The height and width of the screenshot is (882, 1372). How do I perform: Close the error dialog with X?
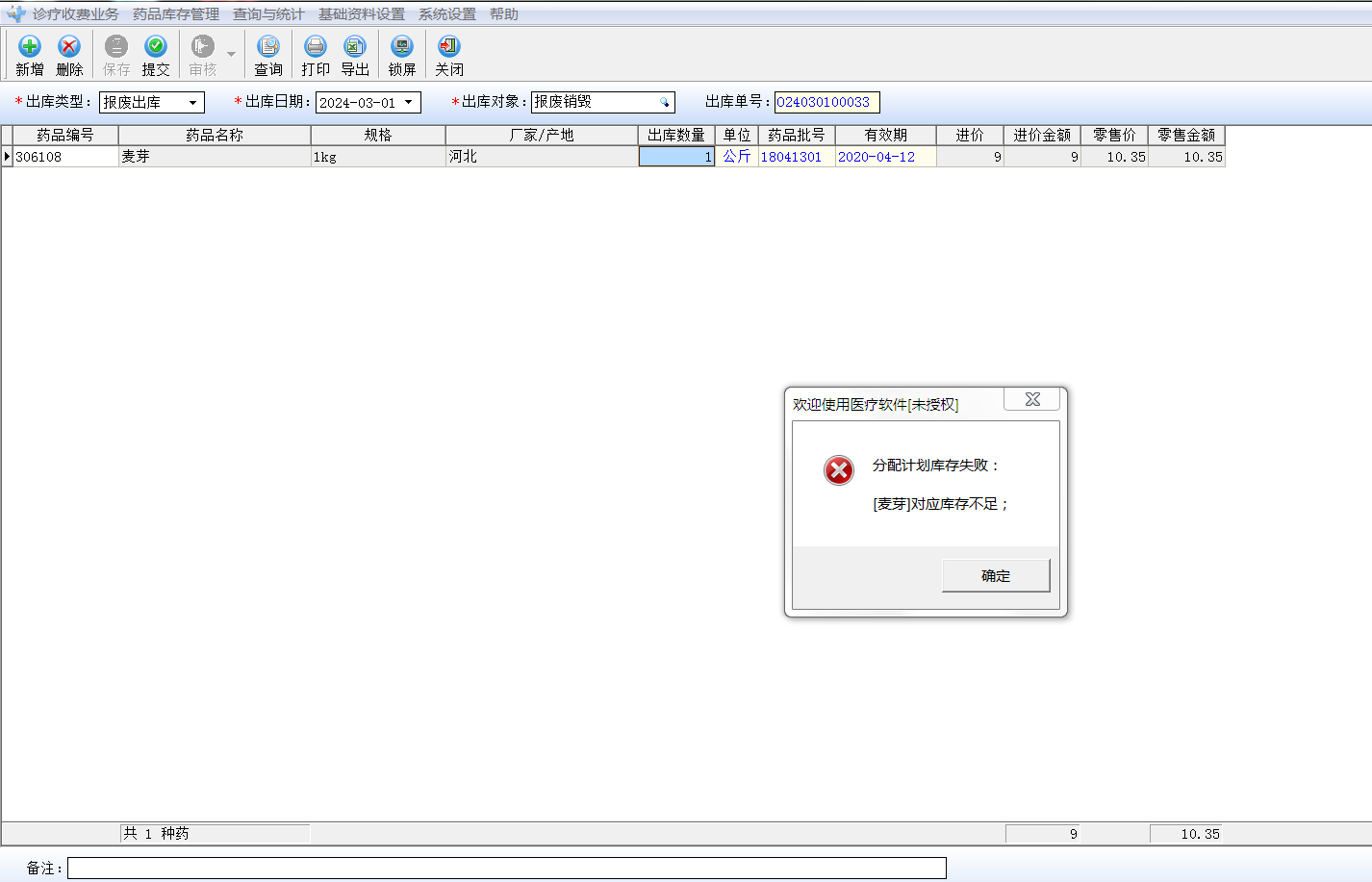(1031, 399)
